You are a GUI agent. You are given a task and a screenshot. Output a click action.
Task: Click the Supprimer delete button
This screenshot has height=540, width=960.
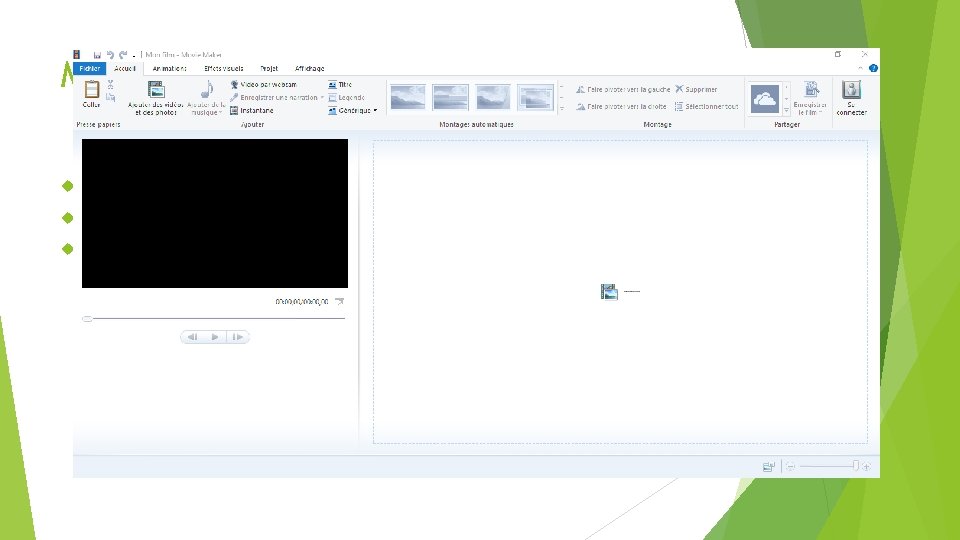(696, 89)
